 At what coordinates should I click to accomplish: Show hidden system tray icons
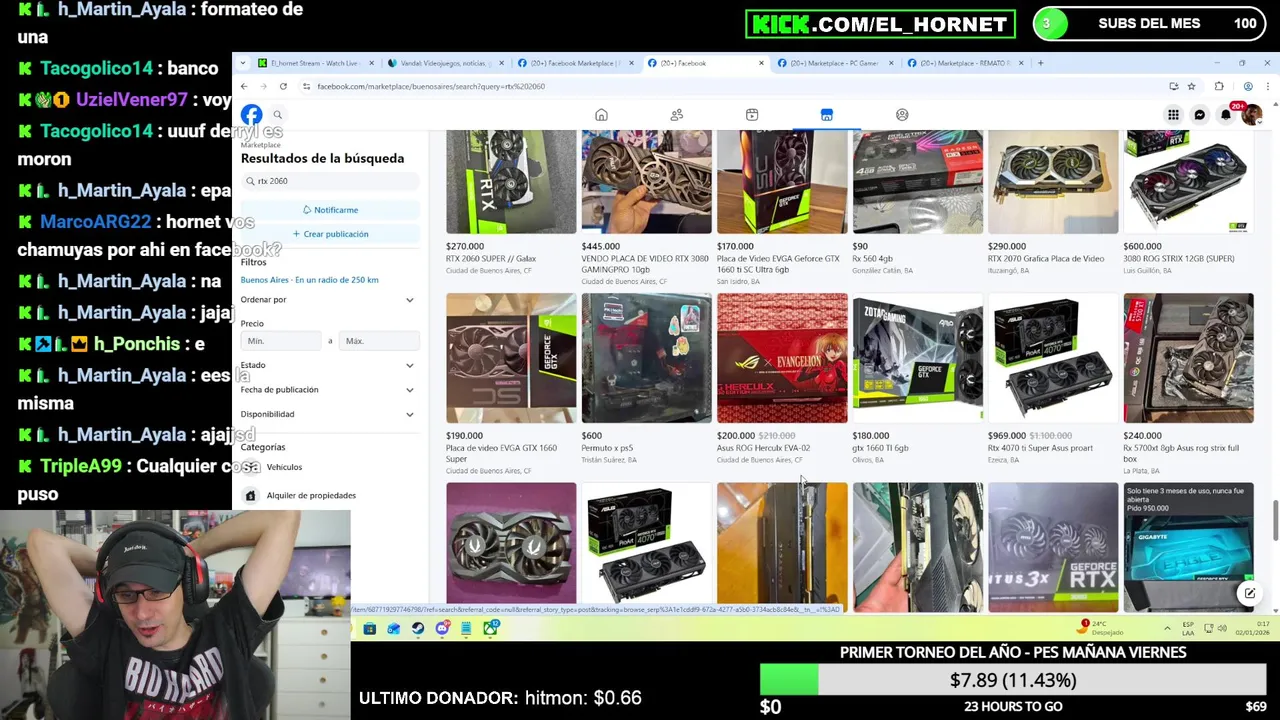tap(1167, 628)
